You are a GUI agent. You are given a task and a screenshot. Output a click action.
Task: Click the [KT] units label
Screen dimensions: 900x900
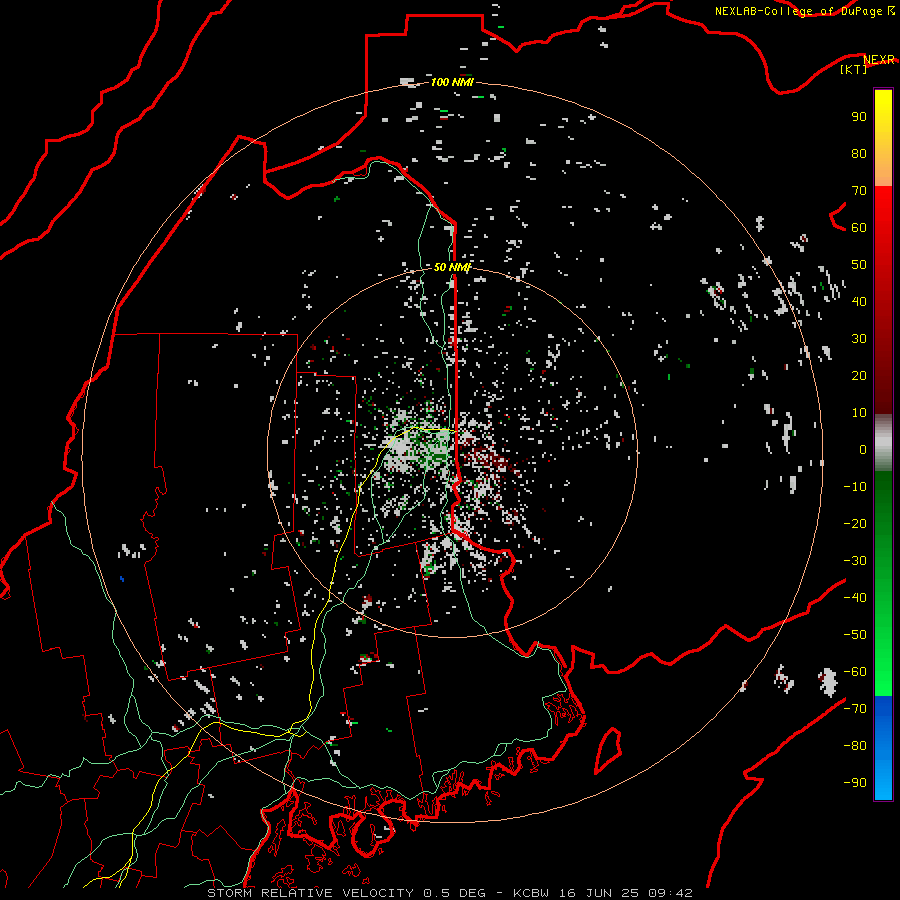coord(854,69)
